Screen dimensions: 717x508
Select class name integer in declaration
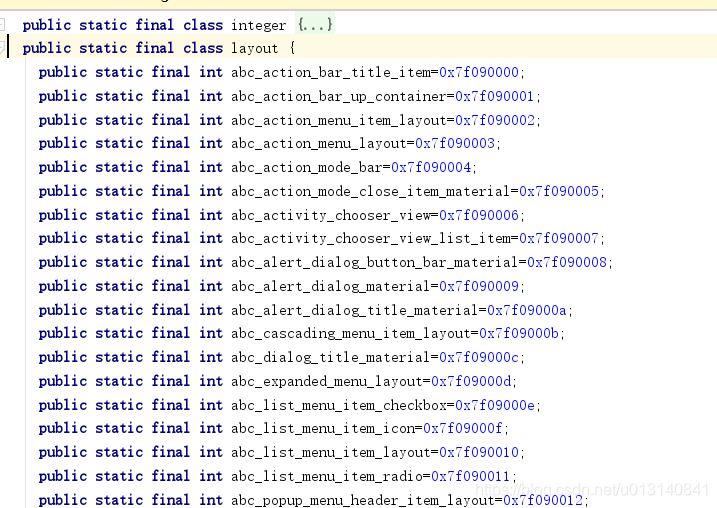coord(258,25)
